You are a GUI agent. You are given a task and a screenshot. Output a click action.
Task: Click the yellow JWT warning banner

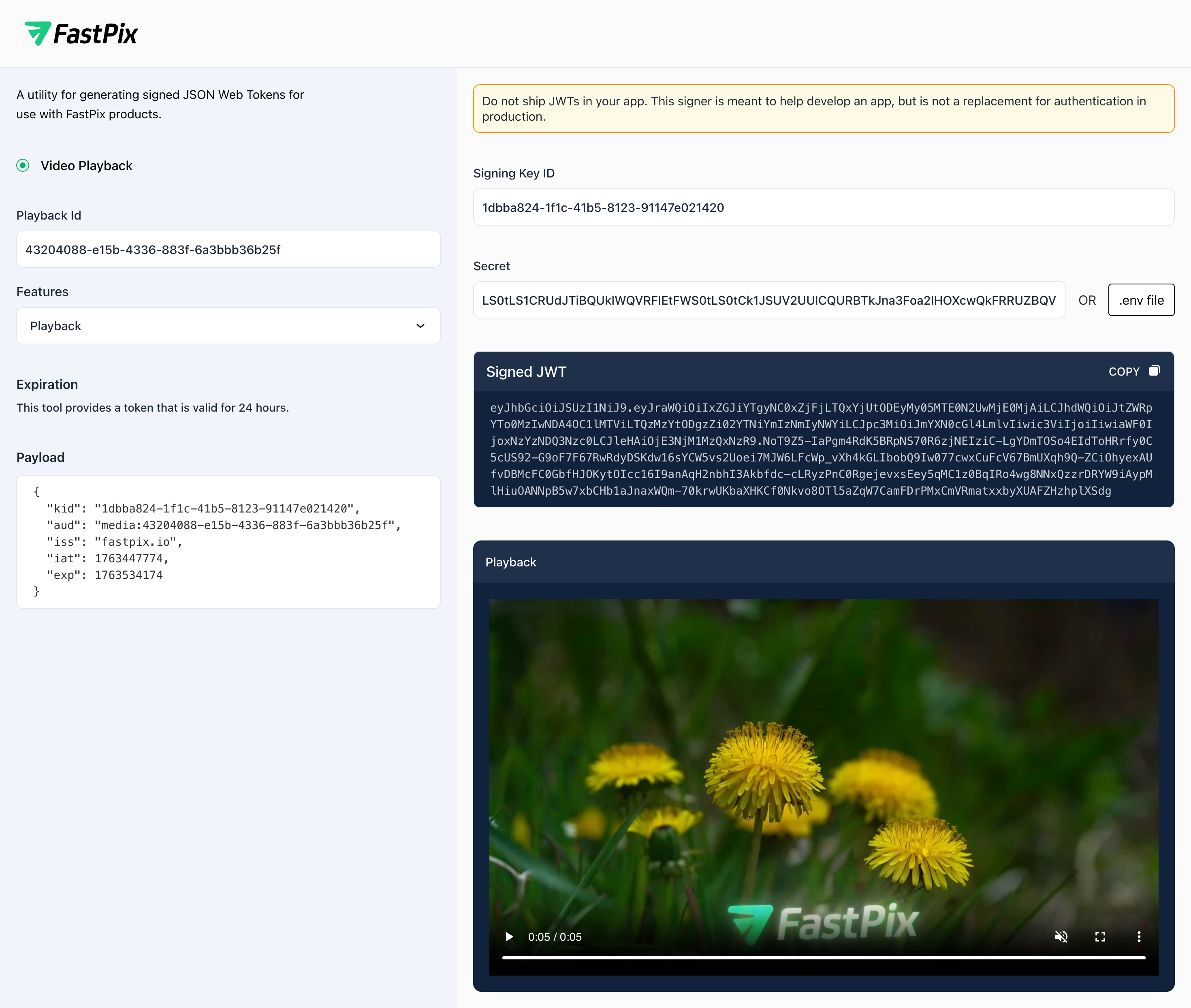click(x=823, y=109)
